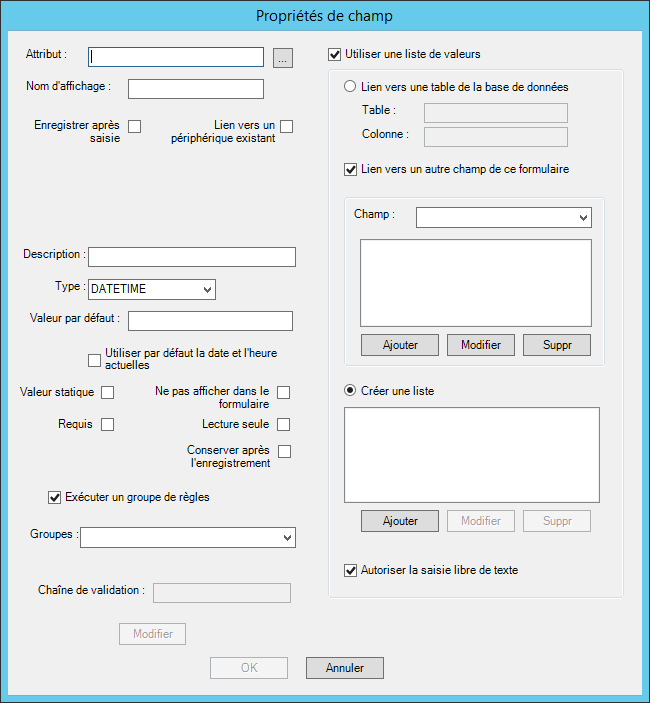Click the Créer une liste list box

(472, 455)
